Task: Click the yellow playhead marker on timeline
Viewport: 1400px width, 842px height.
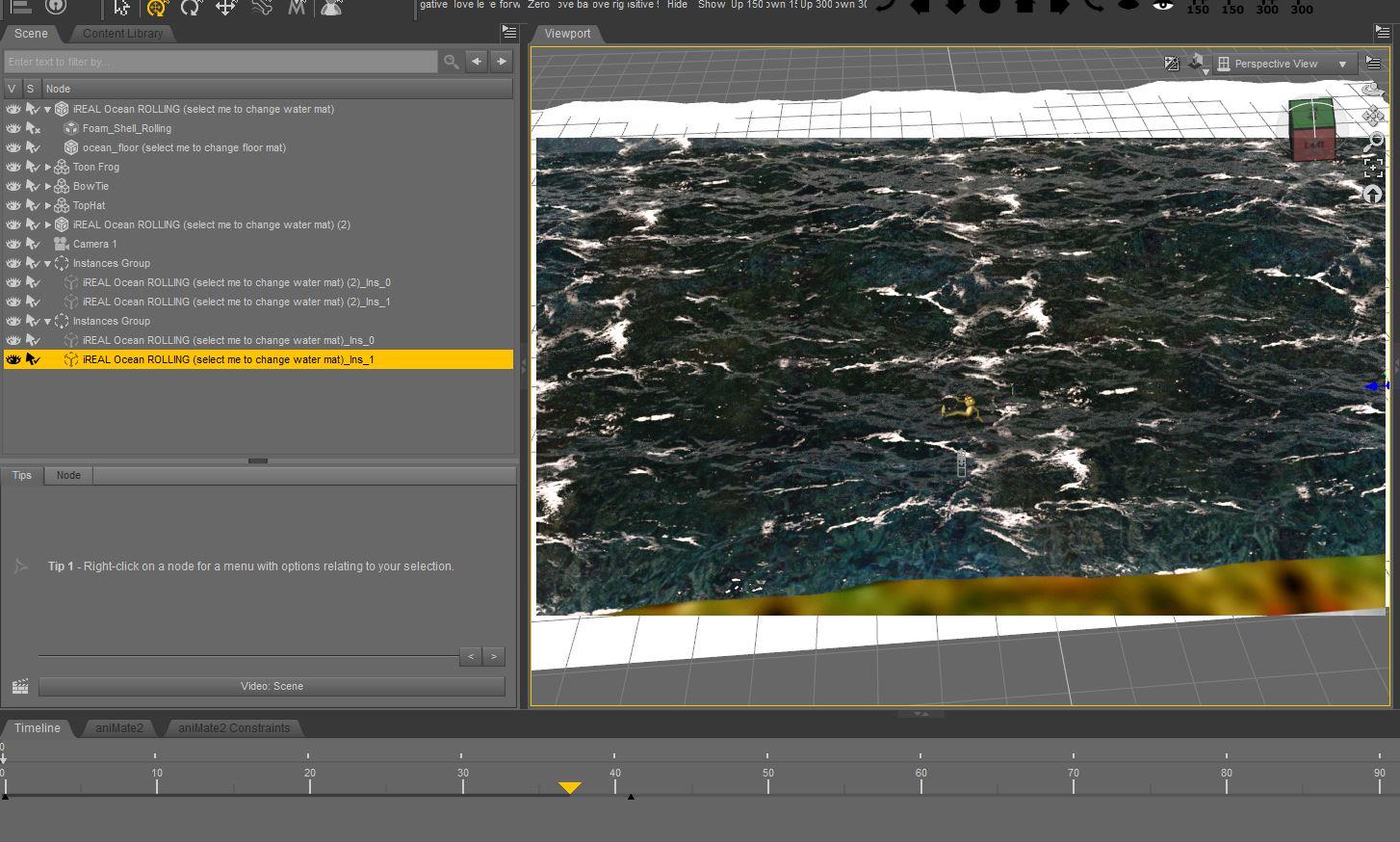Action: (570, 787)
